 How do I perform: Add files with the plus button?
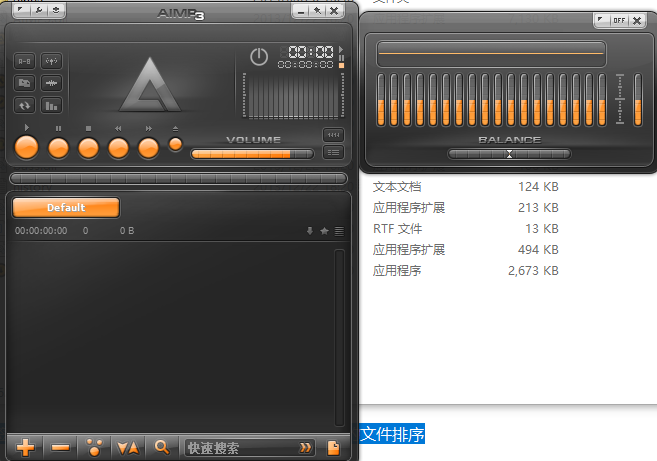tap(26, 448)
